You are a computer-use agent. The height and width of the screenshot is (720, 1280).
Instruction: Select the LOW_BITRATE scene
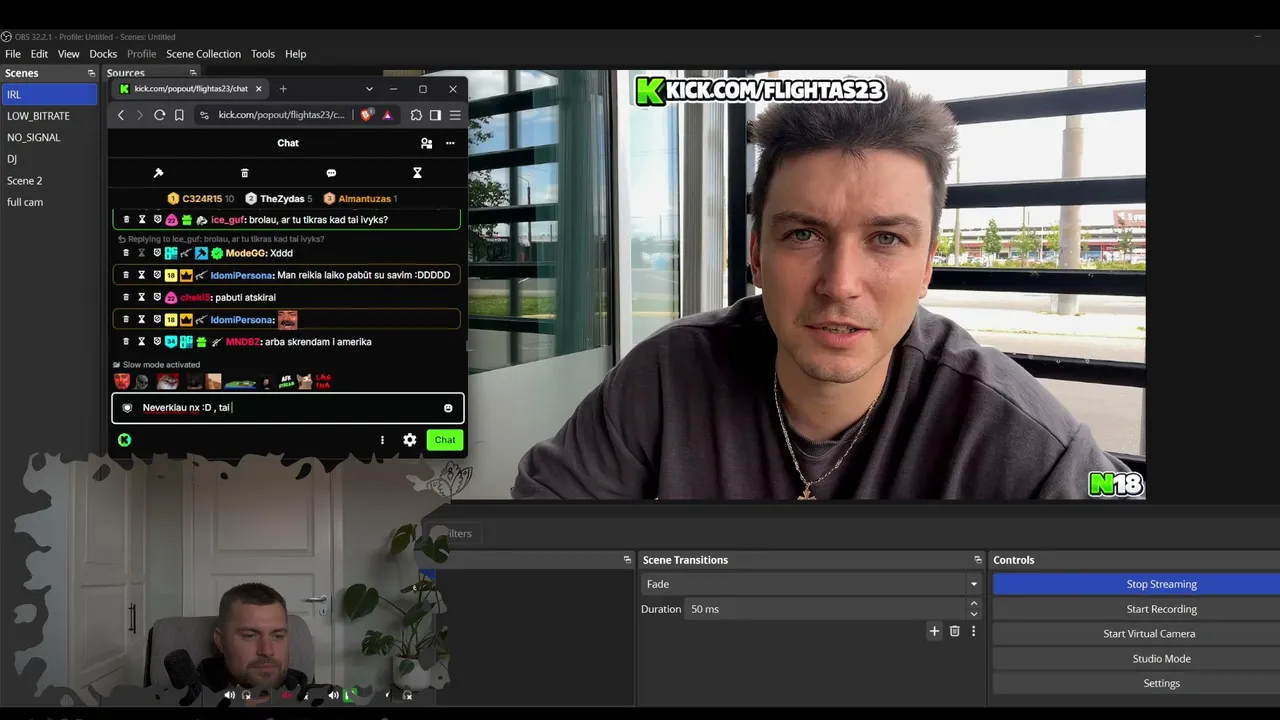coord(49,116)
